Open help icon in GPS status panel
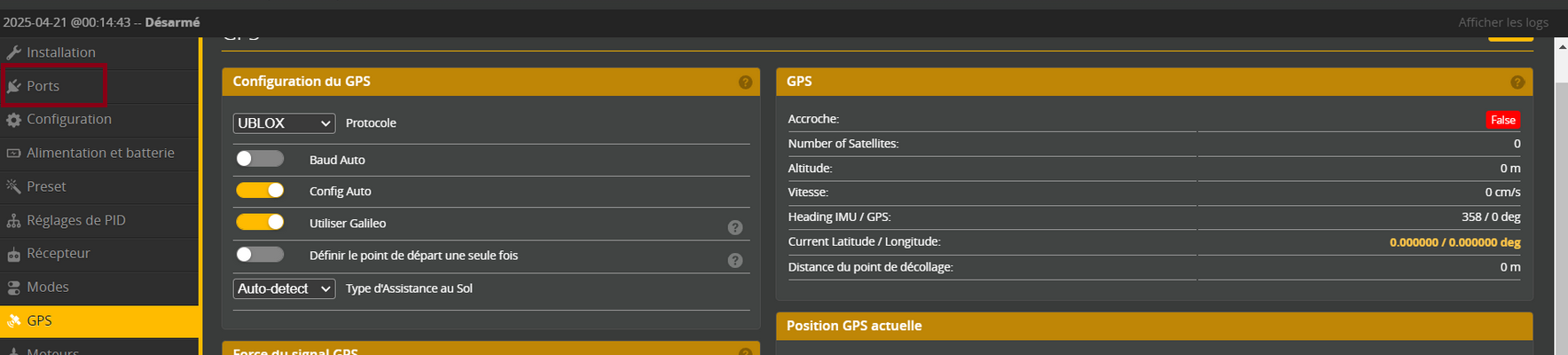Screen dimensions: 1568x355 coord(1517,83)
